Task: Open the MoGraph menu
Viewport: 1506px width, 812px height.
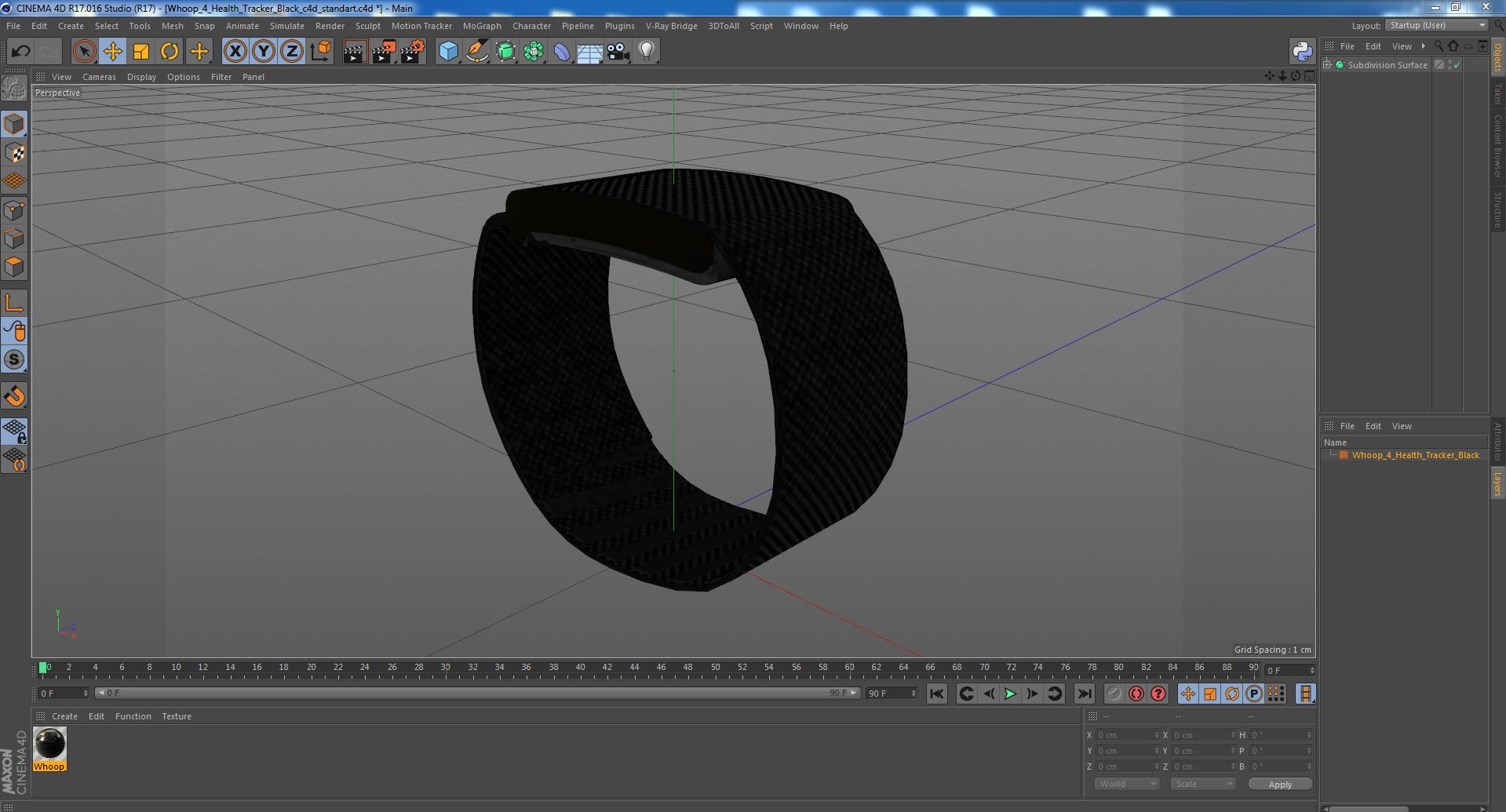Action: pyautogui.click(x=482, y=26)
